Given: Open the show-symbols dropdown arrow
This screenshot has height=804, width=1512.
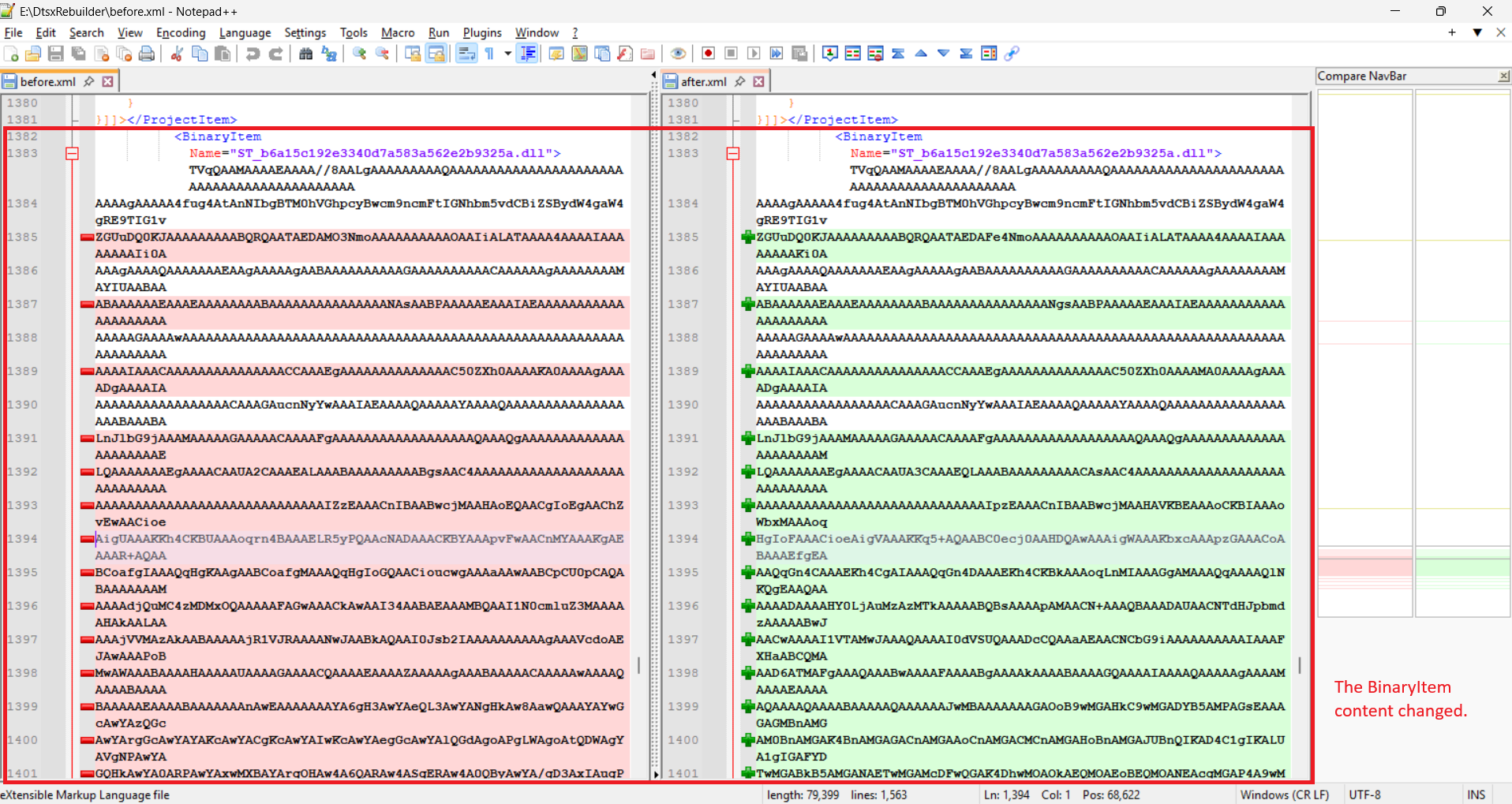Looking at the screenshot, I should pos(507,54).
